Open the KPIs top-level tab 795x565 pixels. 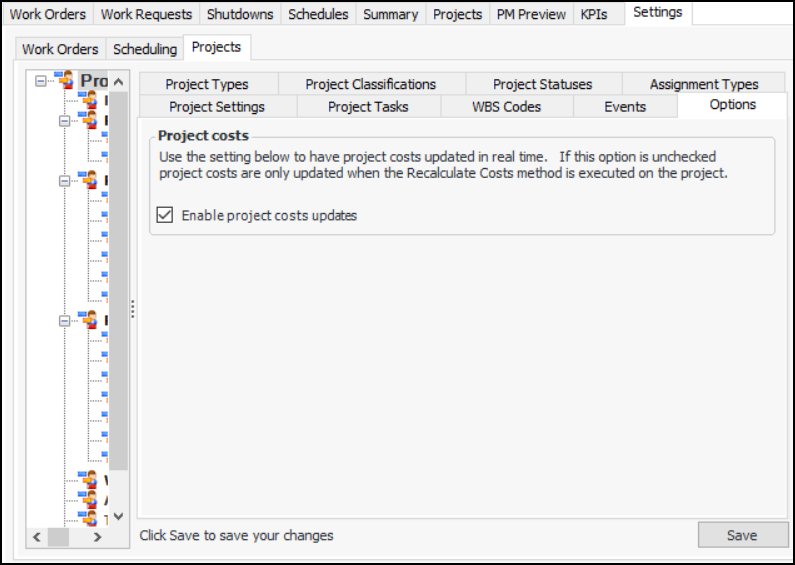coord(594,14)
